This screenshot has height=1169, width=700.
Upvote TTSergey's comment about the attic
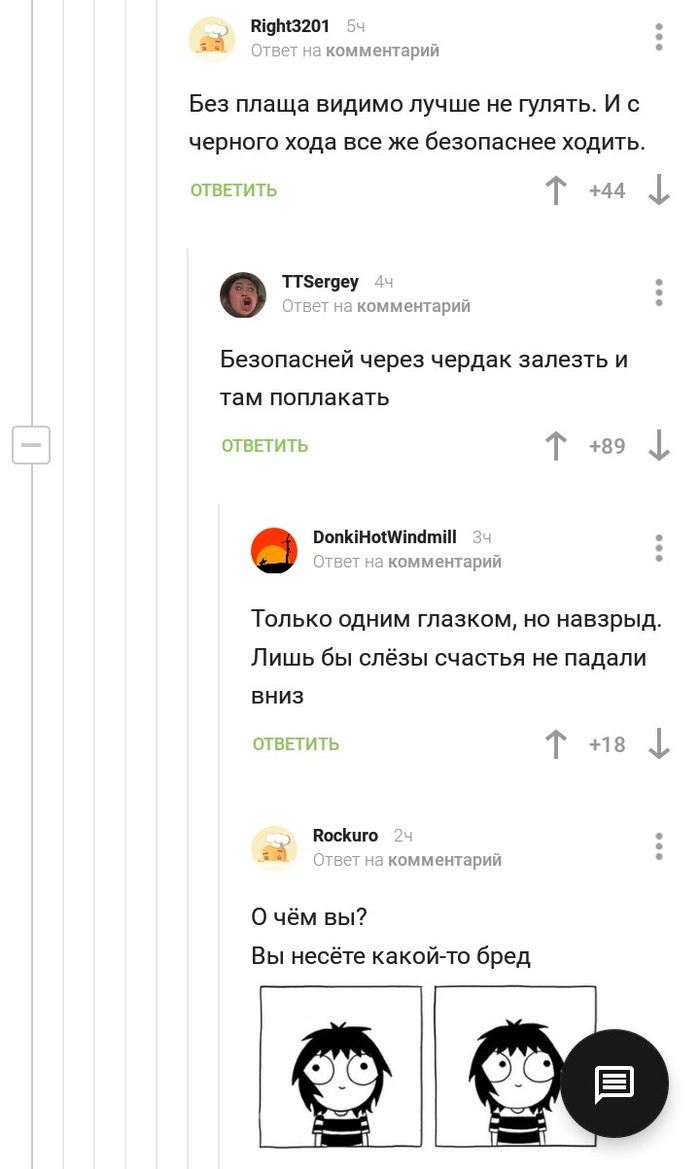tap(555, 446)
